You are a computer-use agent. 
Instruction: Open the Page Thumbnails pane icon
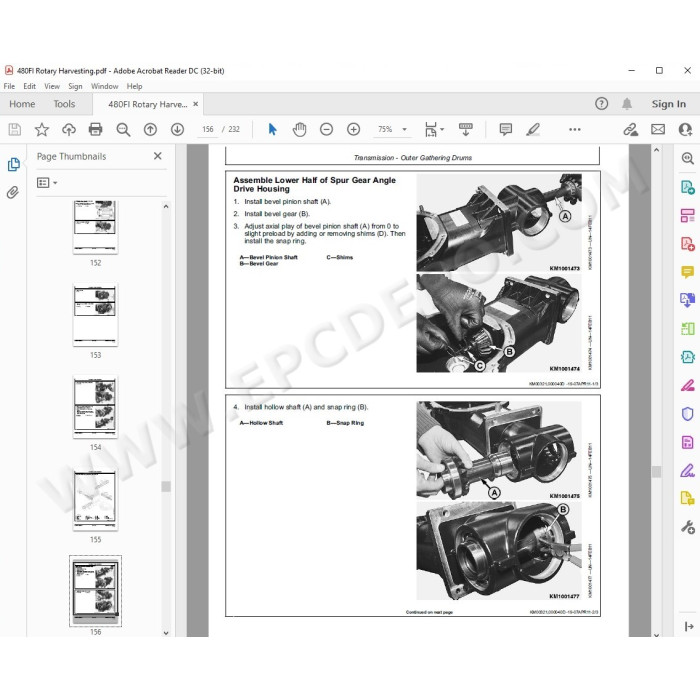[x=13, y=164]
